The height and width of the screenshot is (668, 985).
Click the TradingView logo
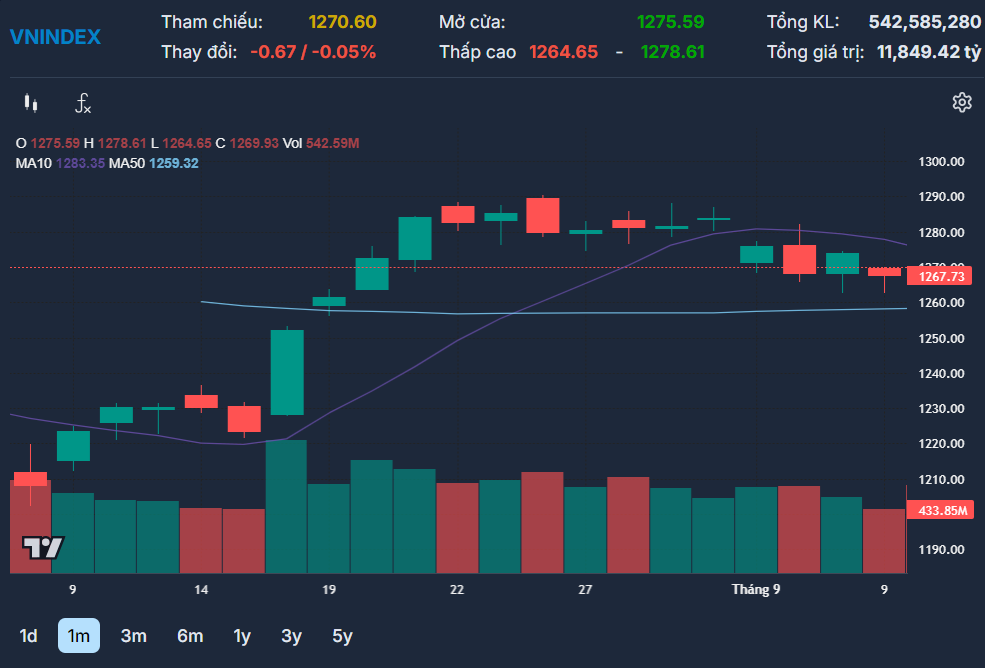(x=43, y=548)
